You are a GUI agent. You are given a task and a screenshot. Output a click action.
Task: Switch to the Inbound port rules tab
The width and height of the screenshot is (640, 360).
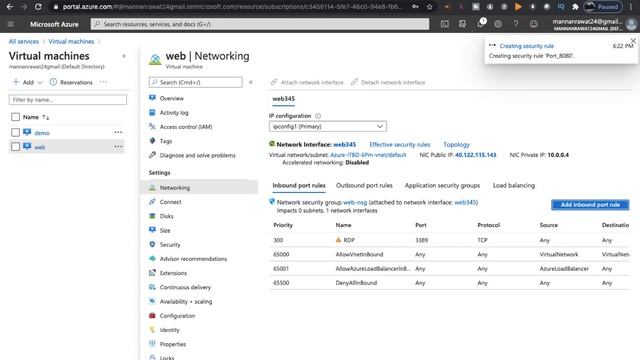299,185
